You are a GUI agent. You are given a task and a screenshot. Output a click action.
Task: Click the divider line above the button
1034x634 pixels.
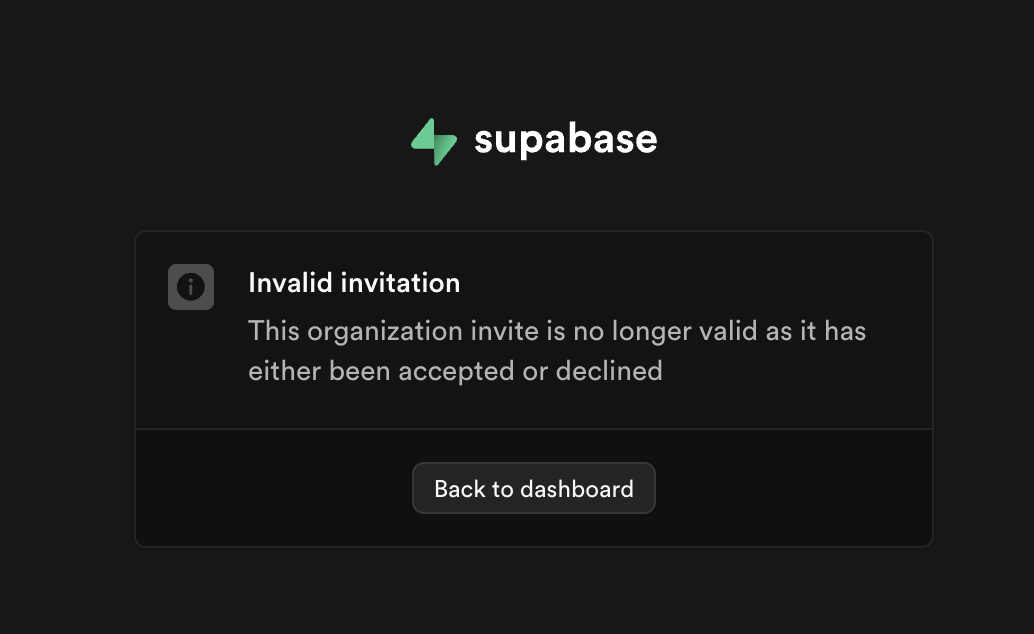tap(534, 430)
